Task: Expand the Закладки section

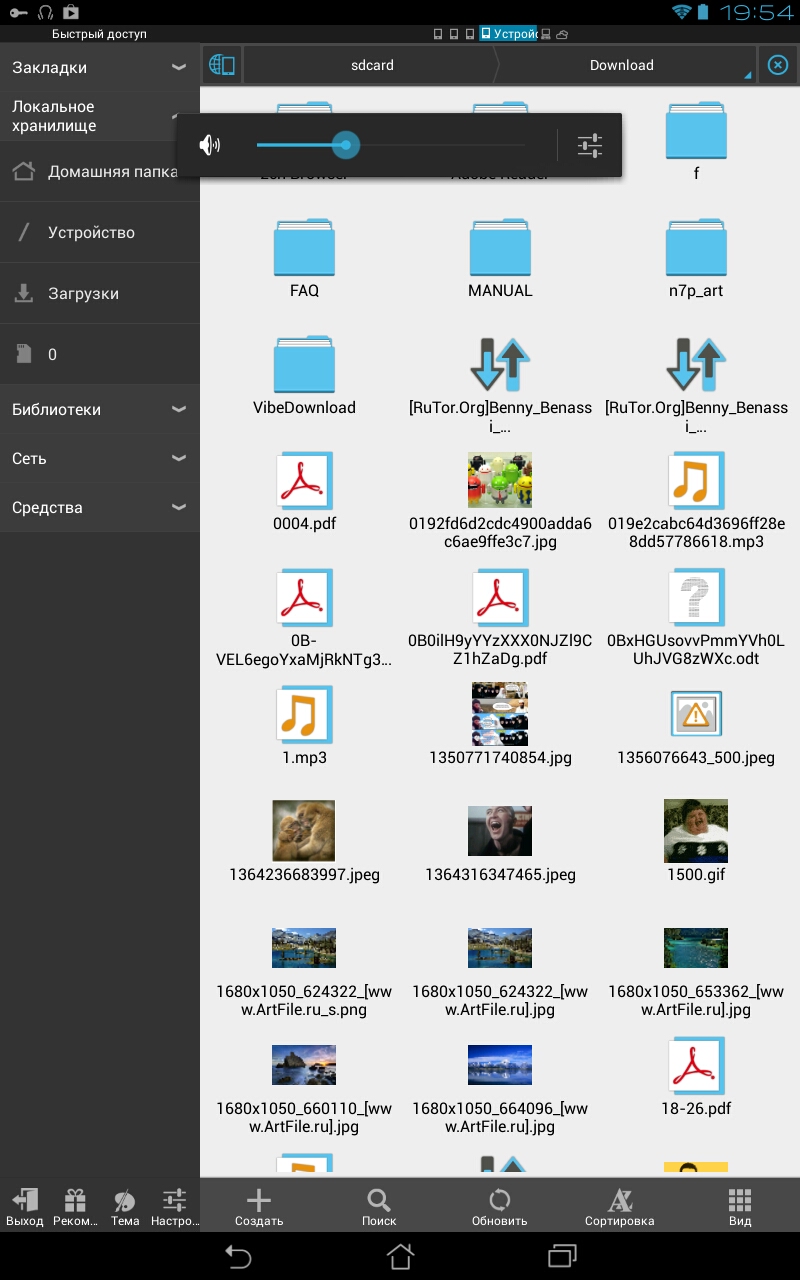Action: tap(100, 67)
